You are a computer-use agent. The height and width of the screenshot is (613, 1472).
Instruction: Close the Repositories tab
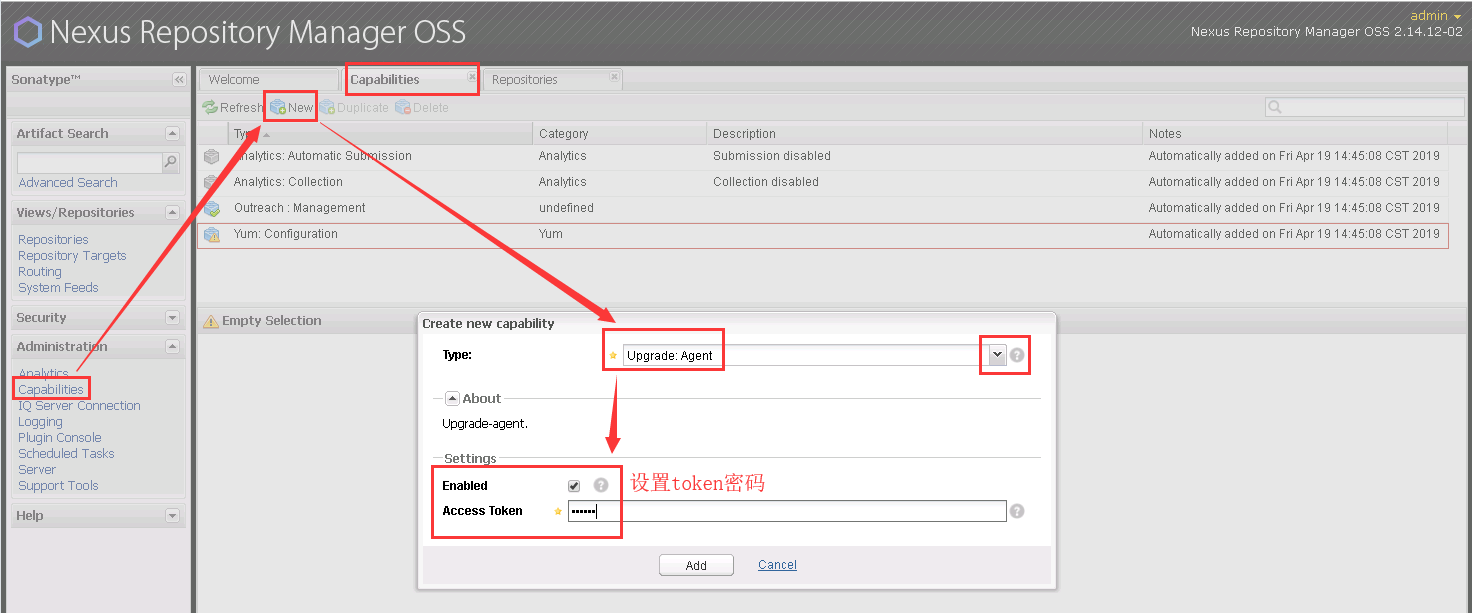(614, 76)
